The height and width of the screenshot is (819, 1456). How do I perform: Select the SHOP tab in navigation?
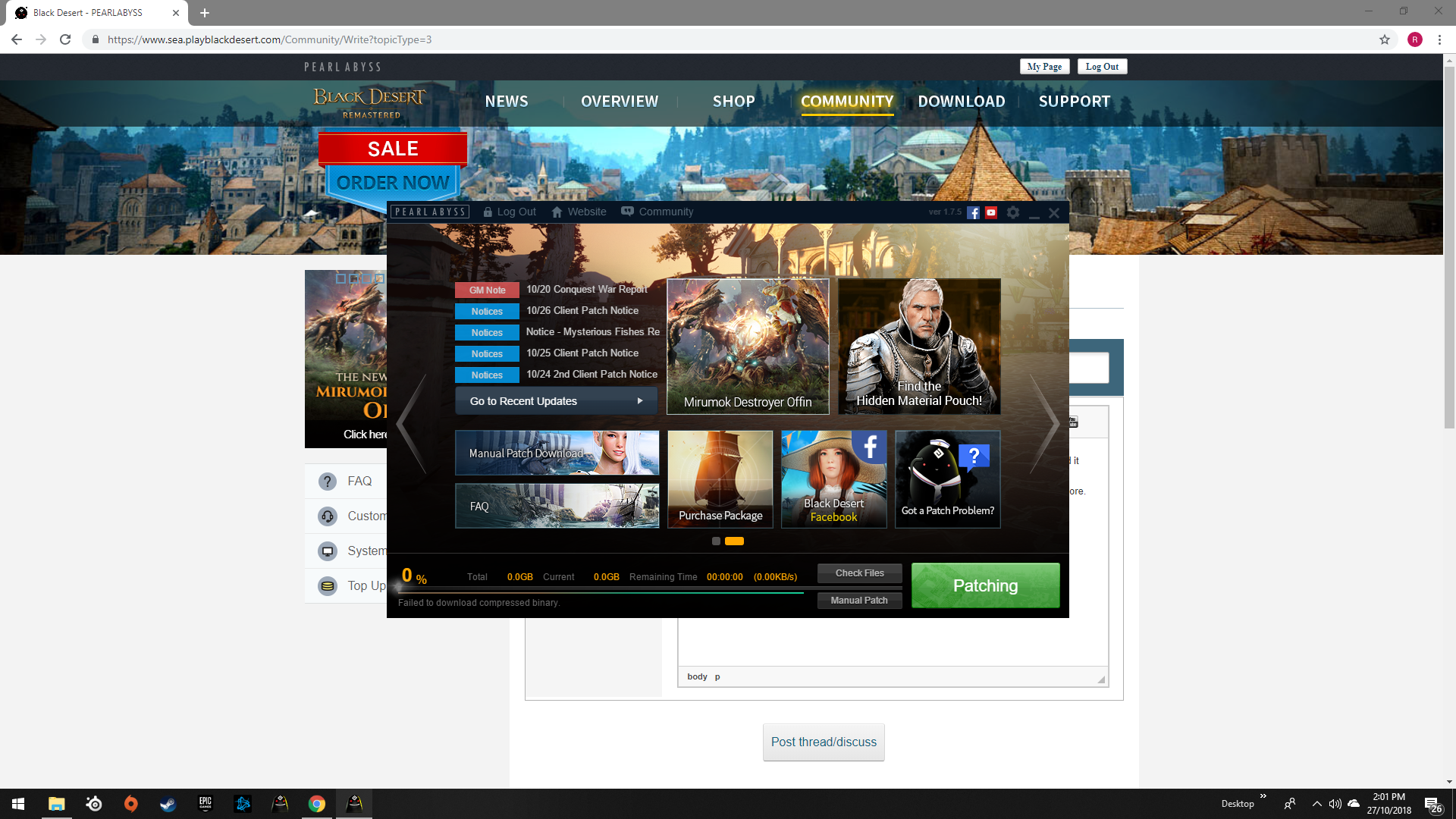tap(733, 101)
